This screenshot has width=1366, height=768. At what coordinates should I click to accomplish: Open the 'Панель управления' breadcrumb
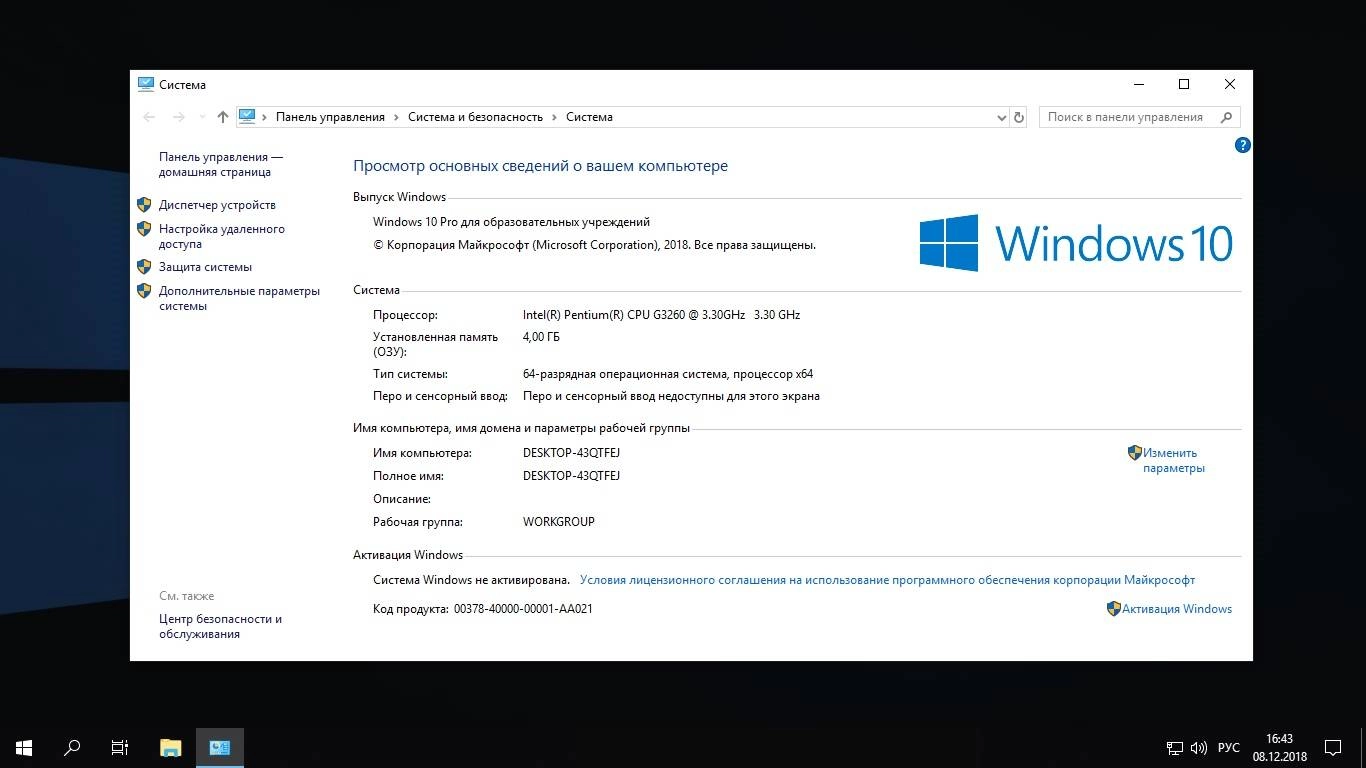[330, 117]
